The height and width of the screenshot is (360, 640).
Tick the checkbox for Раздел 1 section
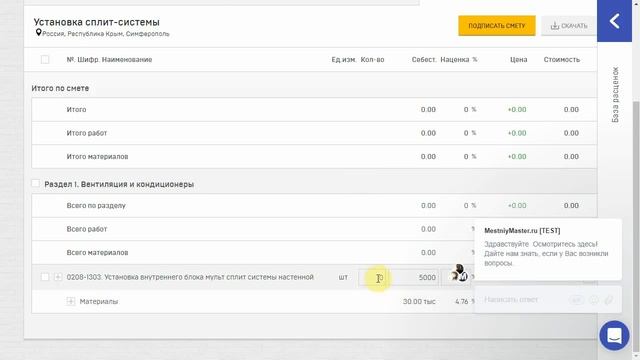pos(36,184)
